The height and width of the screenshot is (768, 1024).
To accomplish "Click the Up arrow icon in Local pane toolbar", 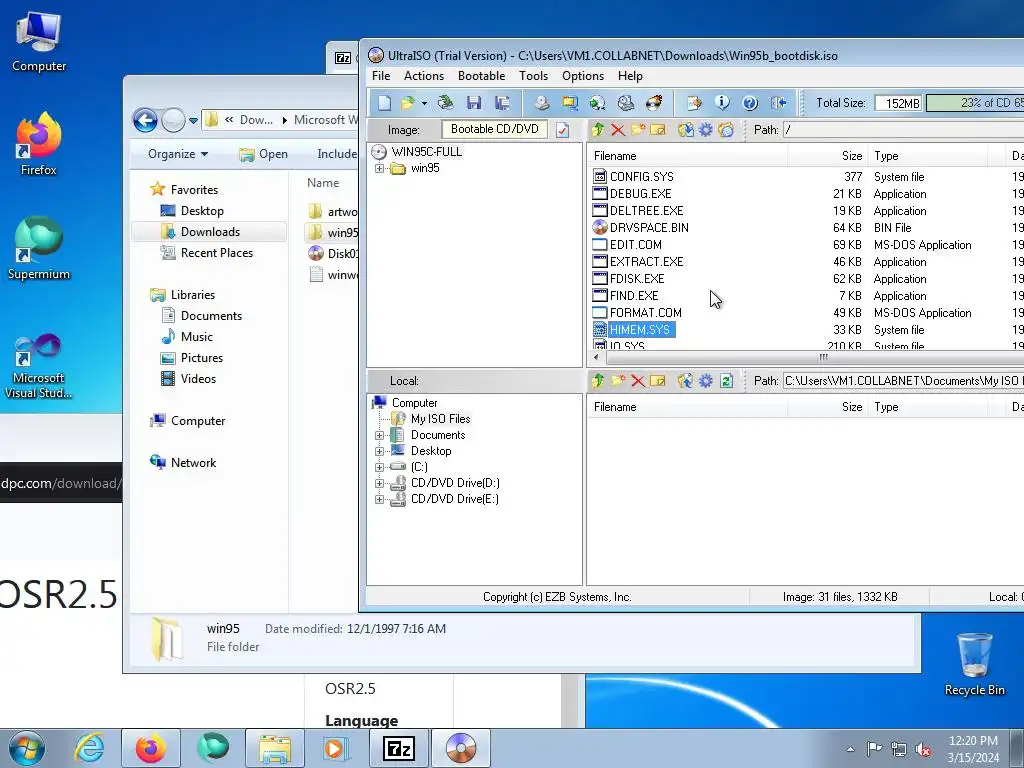I will click(598, 381).
